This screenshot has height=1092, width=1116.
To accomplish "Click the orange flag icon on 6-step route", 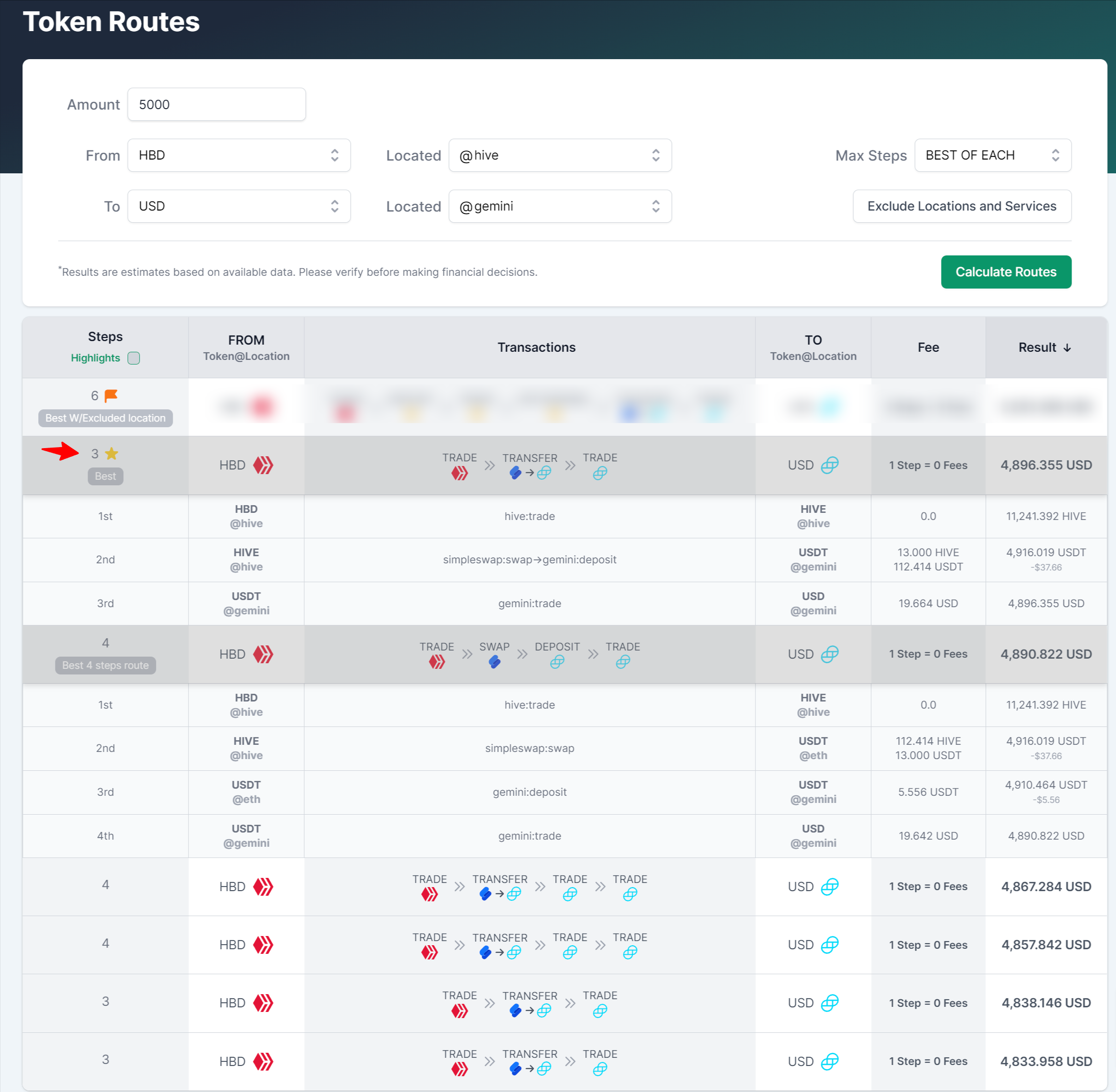I will 111,396.
